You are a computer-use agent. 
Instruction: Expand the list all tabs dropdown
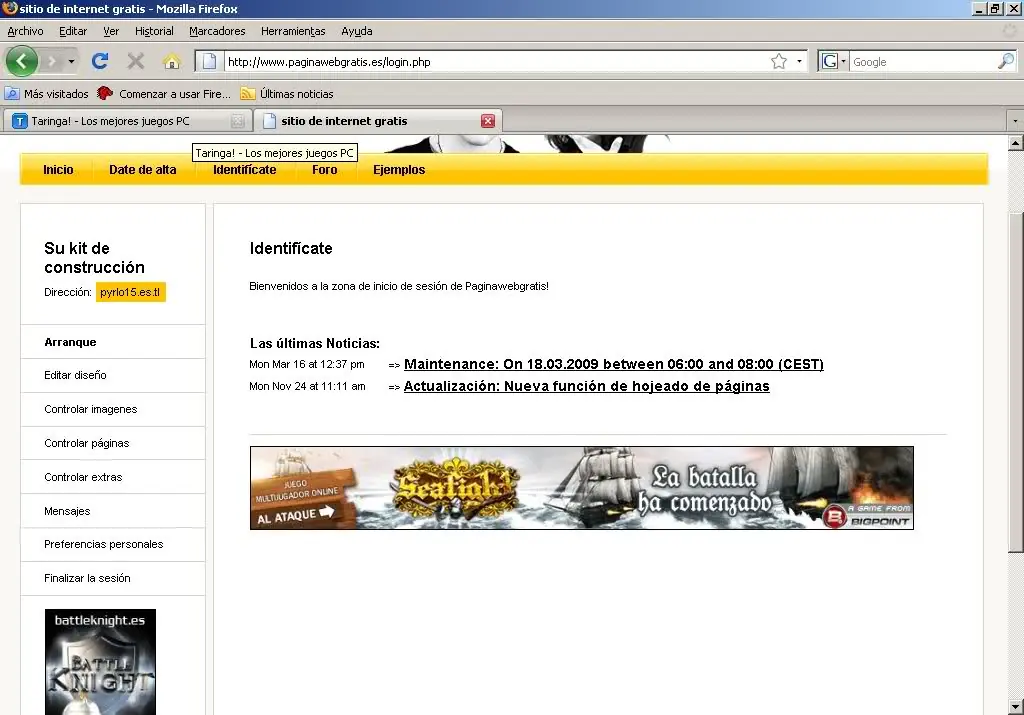1015,121
